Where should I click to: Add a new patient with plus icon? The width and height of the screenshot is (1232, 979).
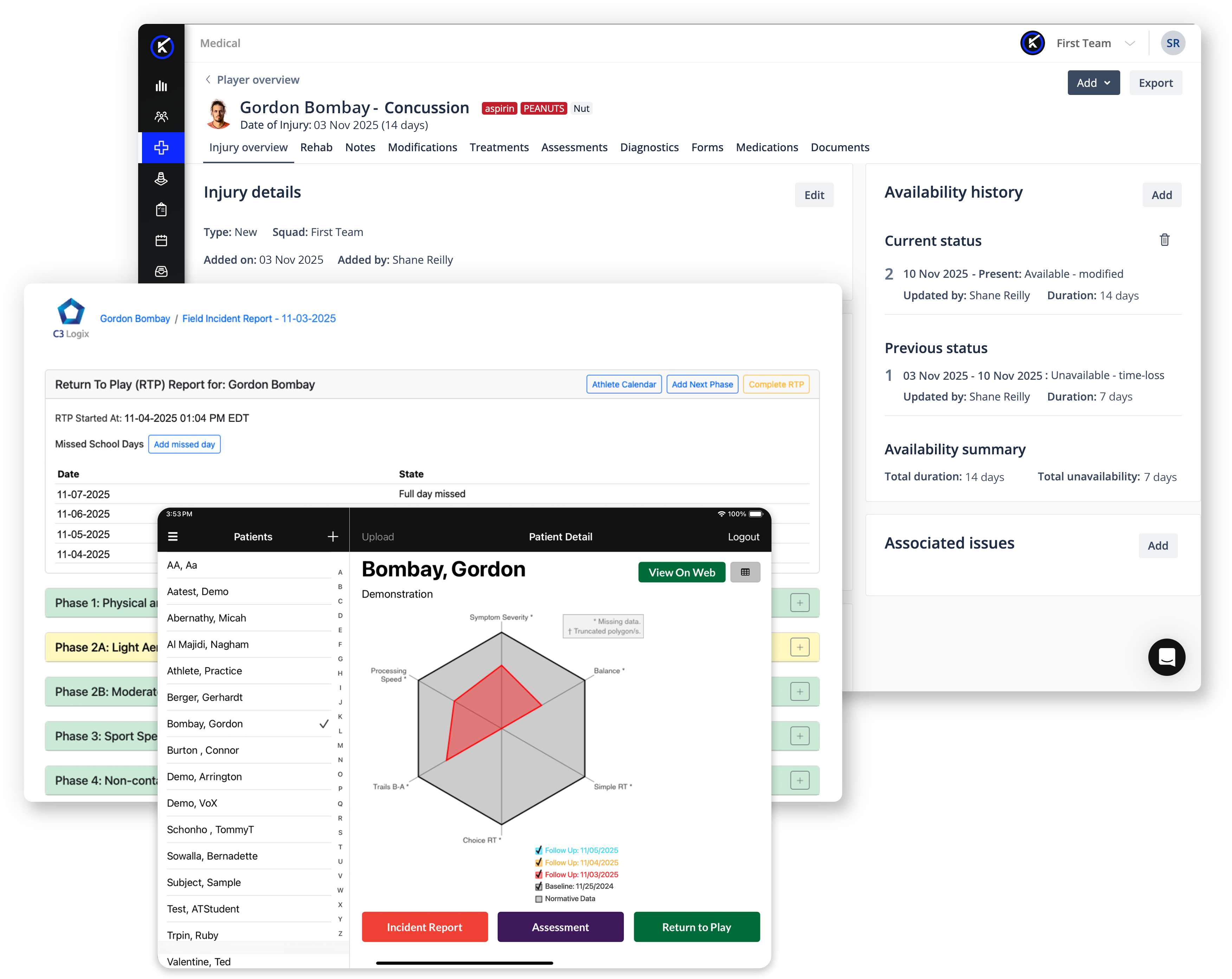[x=333, y=536]
